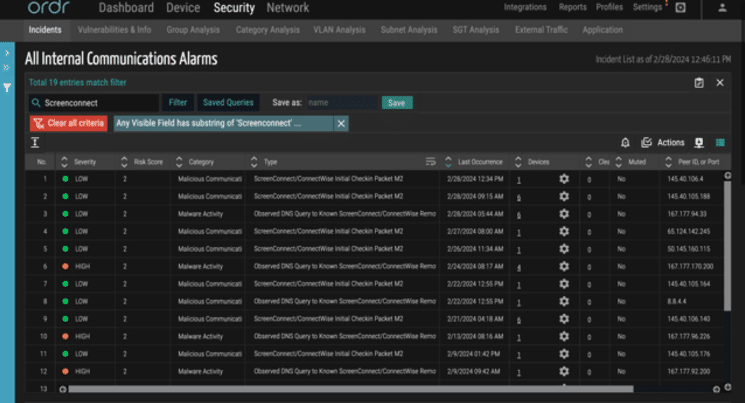The height and width of the screenshot is (403, 745).
Task: Expand the left sidebar with the arrow icon
Action: coord(7,53)
